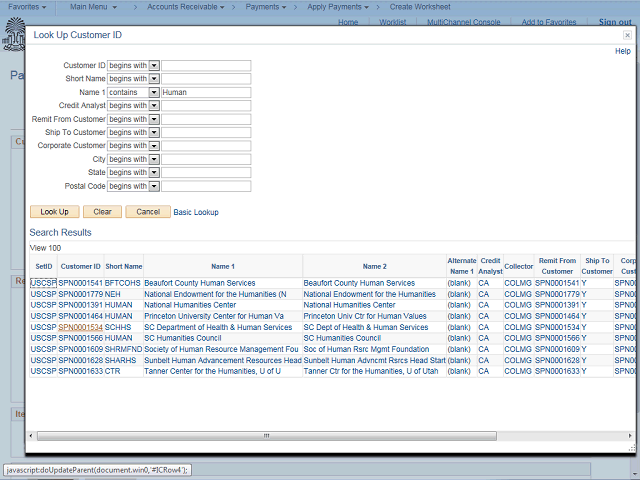
Task: Open the Help link
Action: coord(623,51)
